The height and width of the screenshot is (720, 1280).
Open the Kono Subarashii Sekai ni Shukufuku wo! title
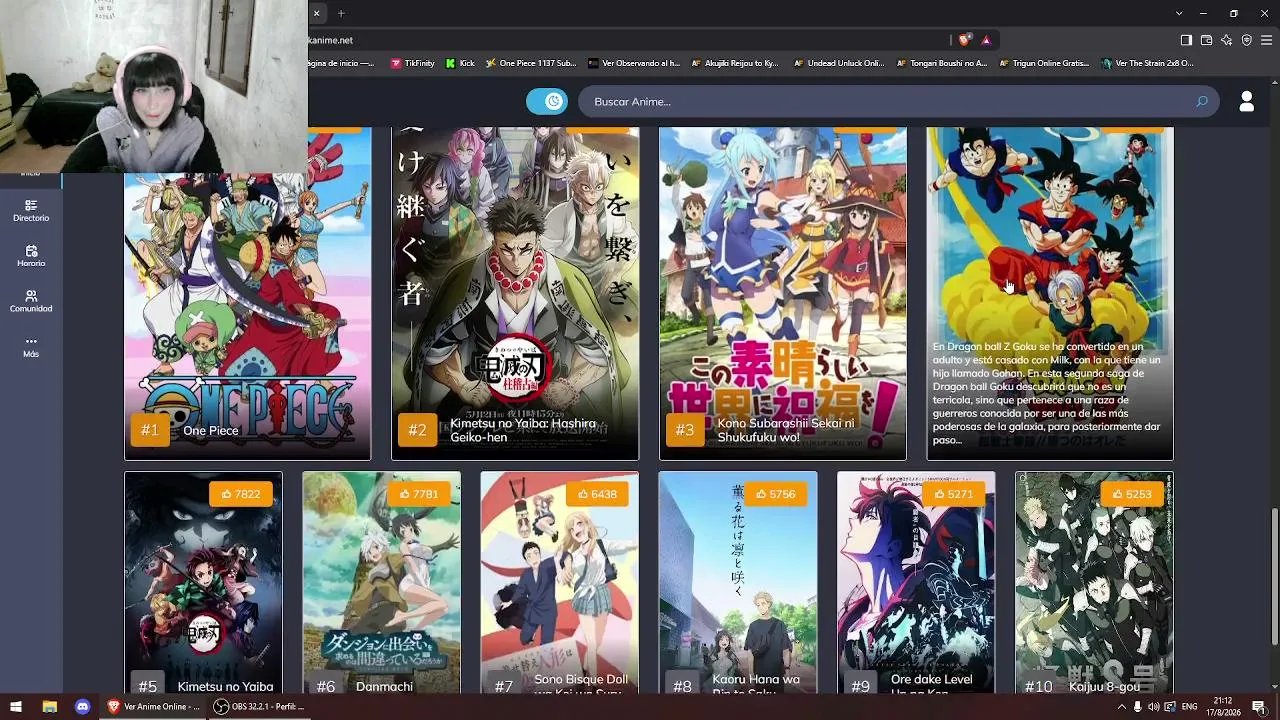(x=786, y=430)
